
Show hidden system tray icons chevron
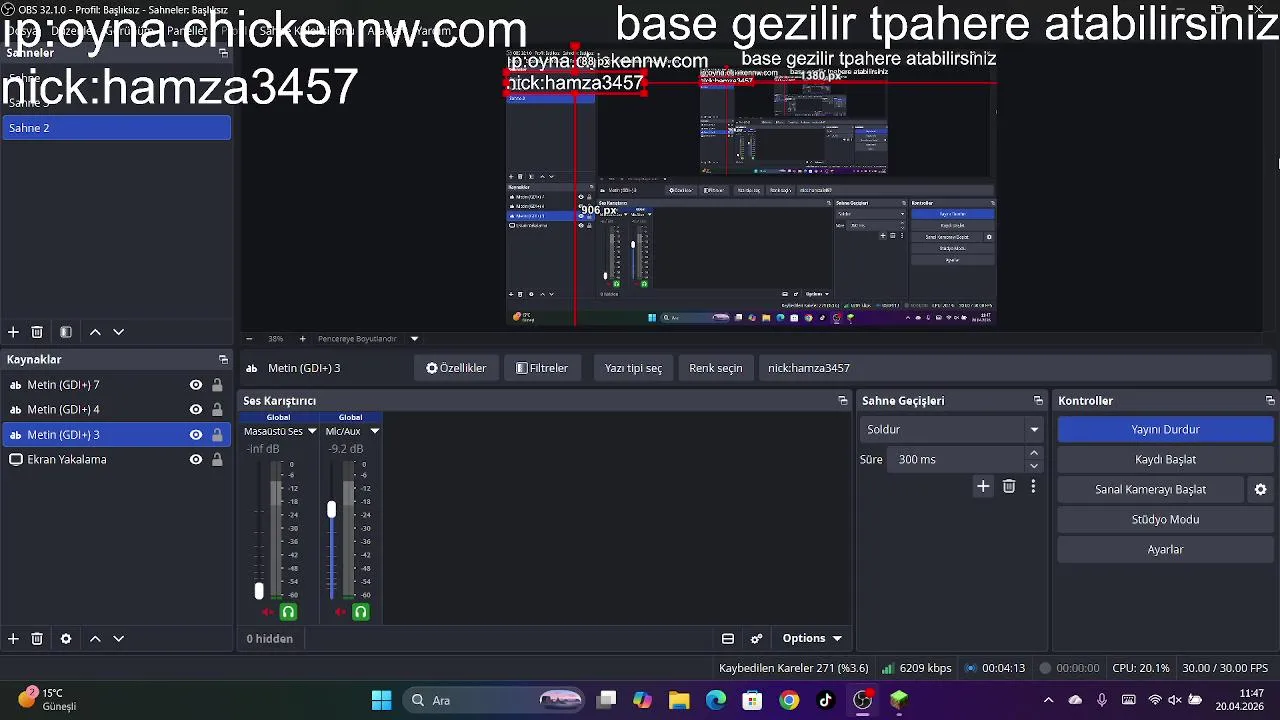pos(1048,700)
